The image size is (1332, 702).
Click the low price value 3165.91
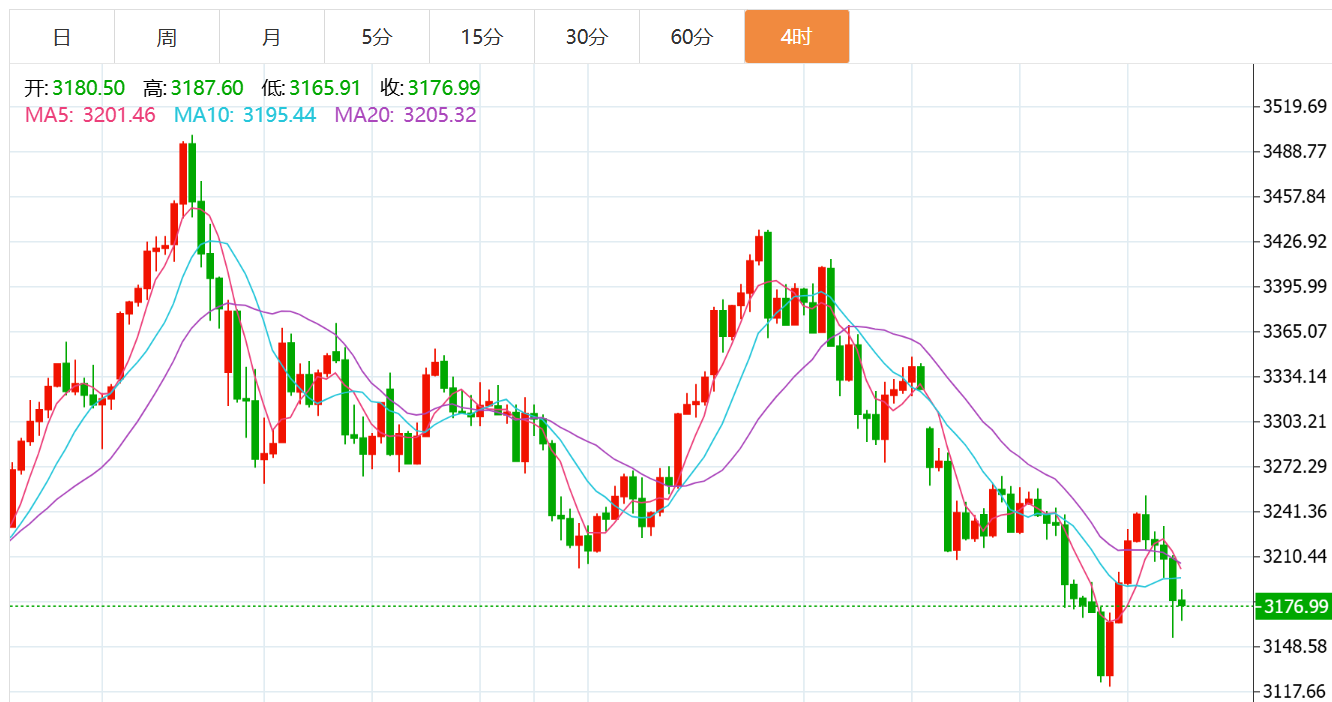[x=325, y=89]
